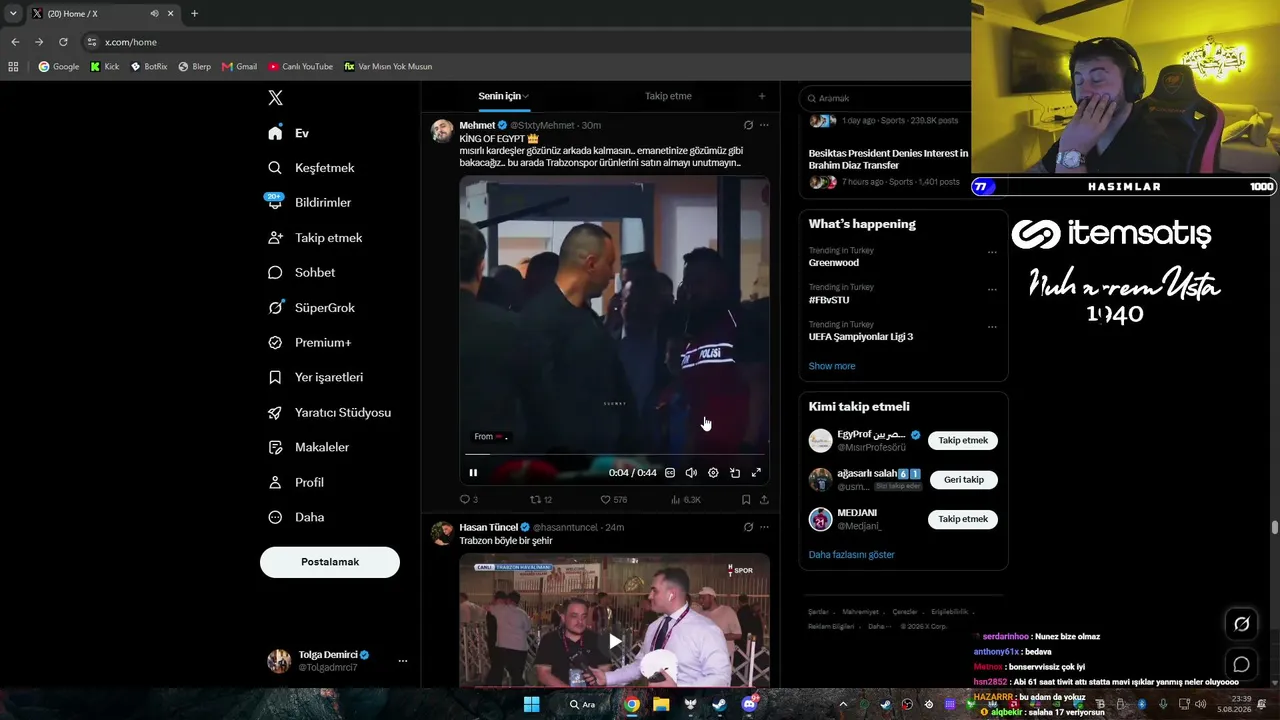Reply to Mehmet's post
This screenshot has width=1280, height=720.
(468, 499)
